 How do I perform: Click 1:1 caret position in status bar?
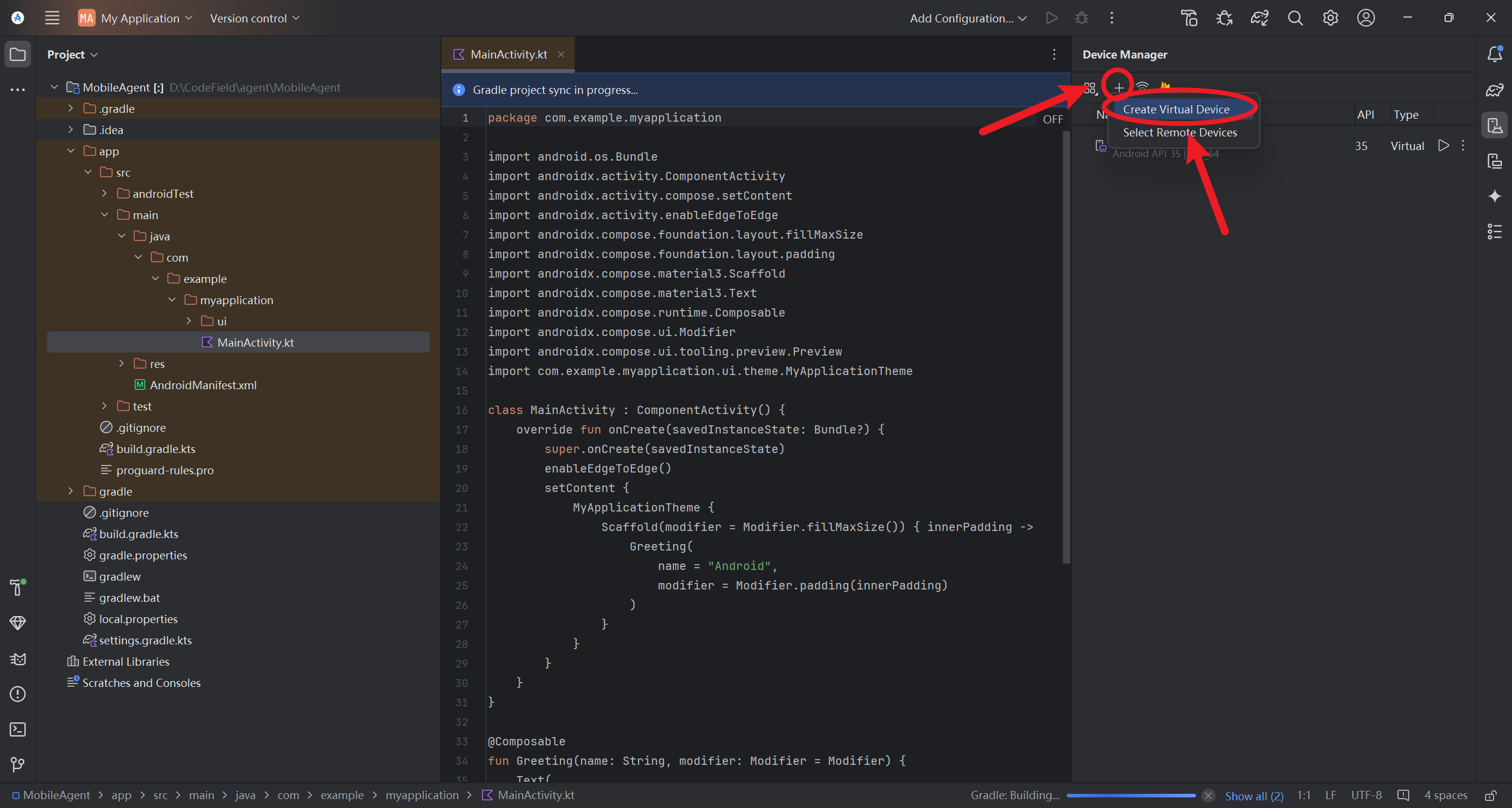pyautogui.click(x=1304, y=796)
